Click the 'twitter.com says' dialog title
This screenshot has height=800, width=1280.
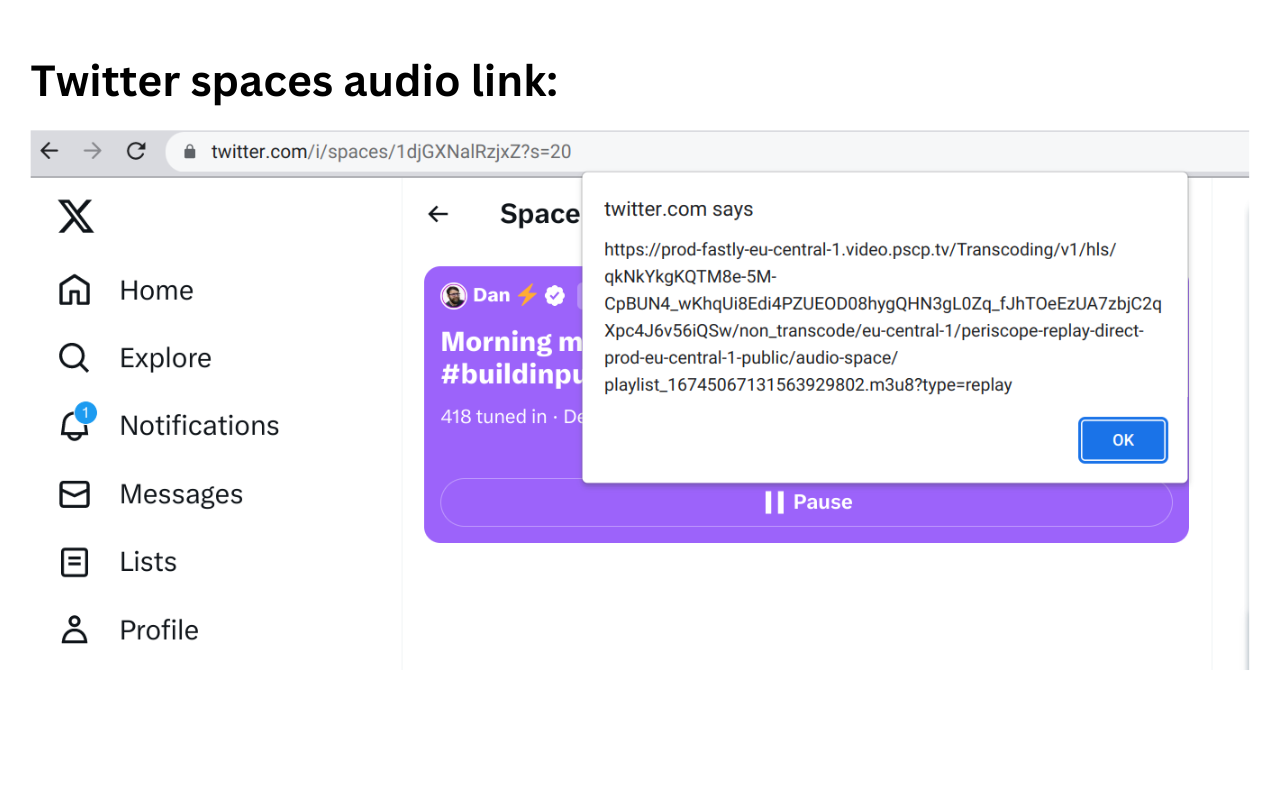point(678,209)
